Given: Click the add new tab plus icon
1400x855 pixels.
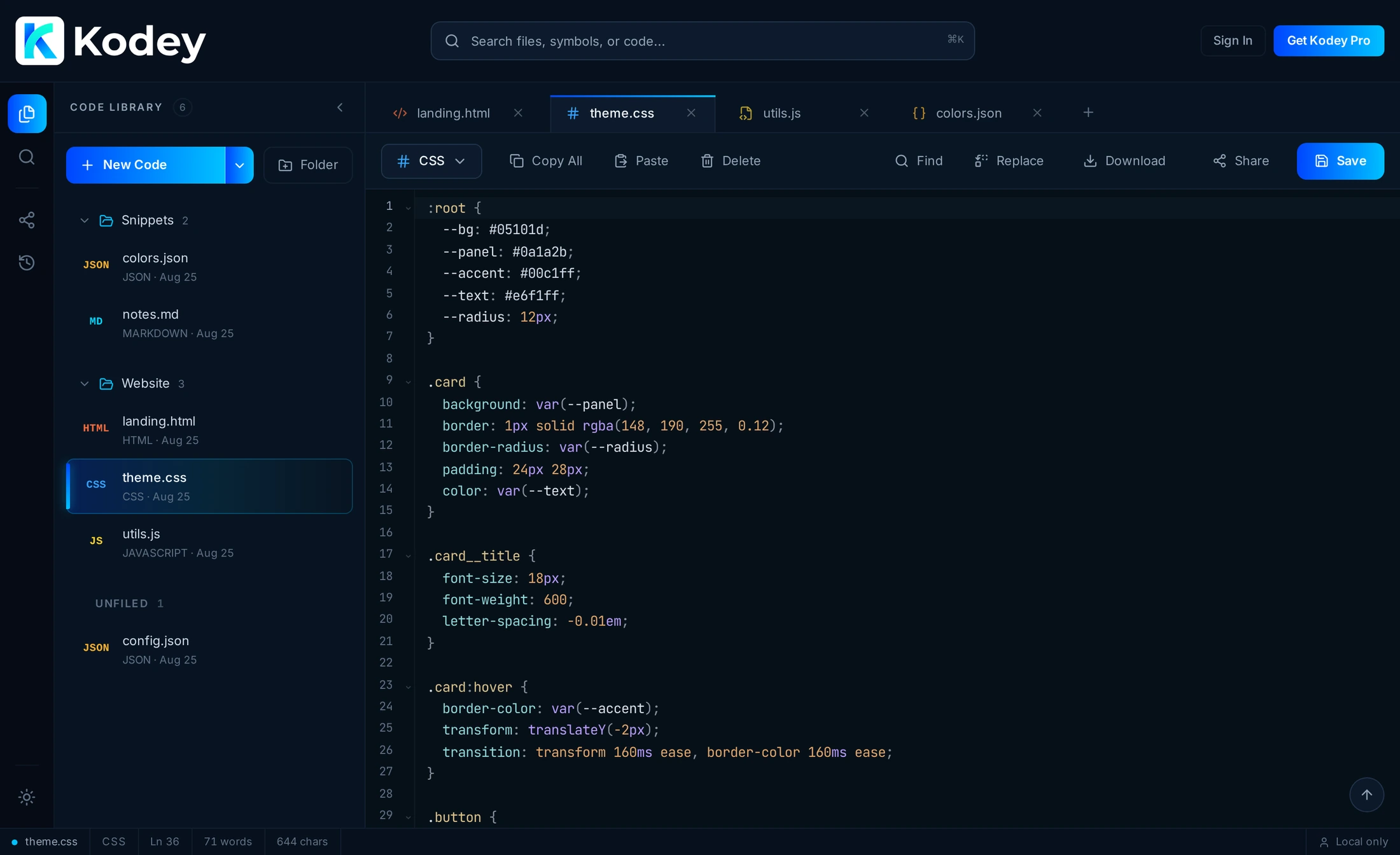Looking at the screenshot, I should pos(1088,113).
